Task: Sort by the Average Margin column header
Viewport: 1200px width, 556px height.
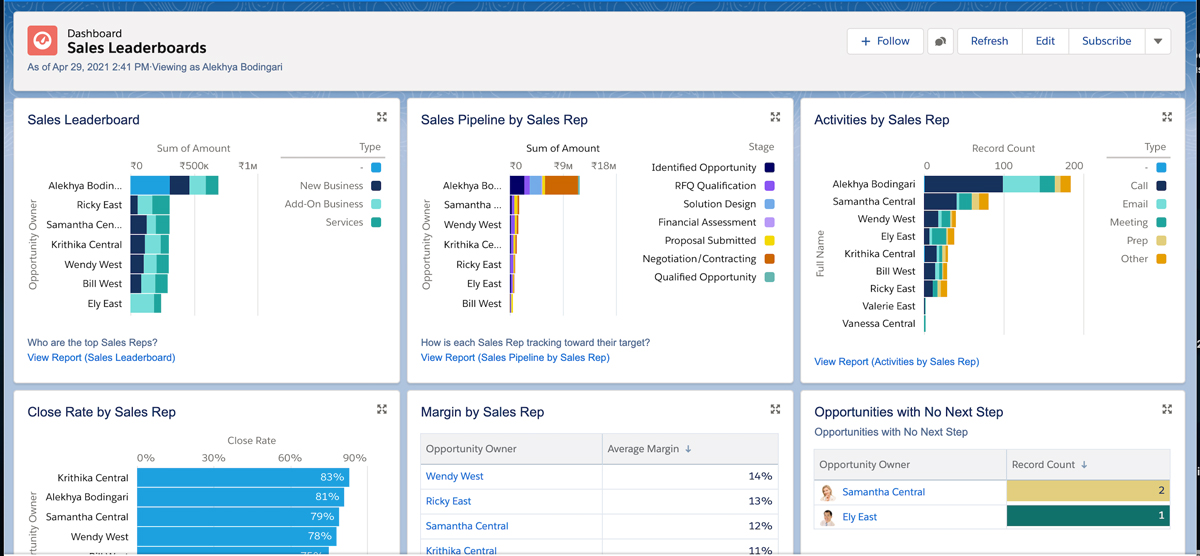Action: pos(648,449)
